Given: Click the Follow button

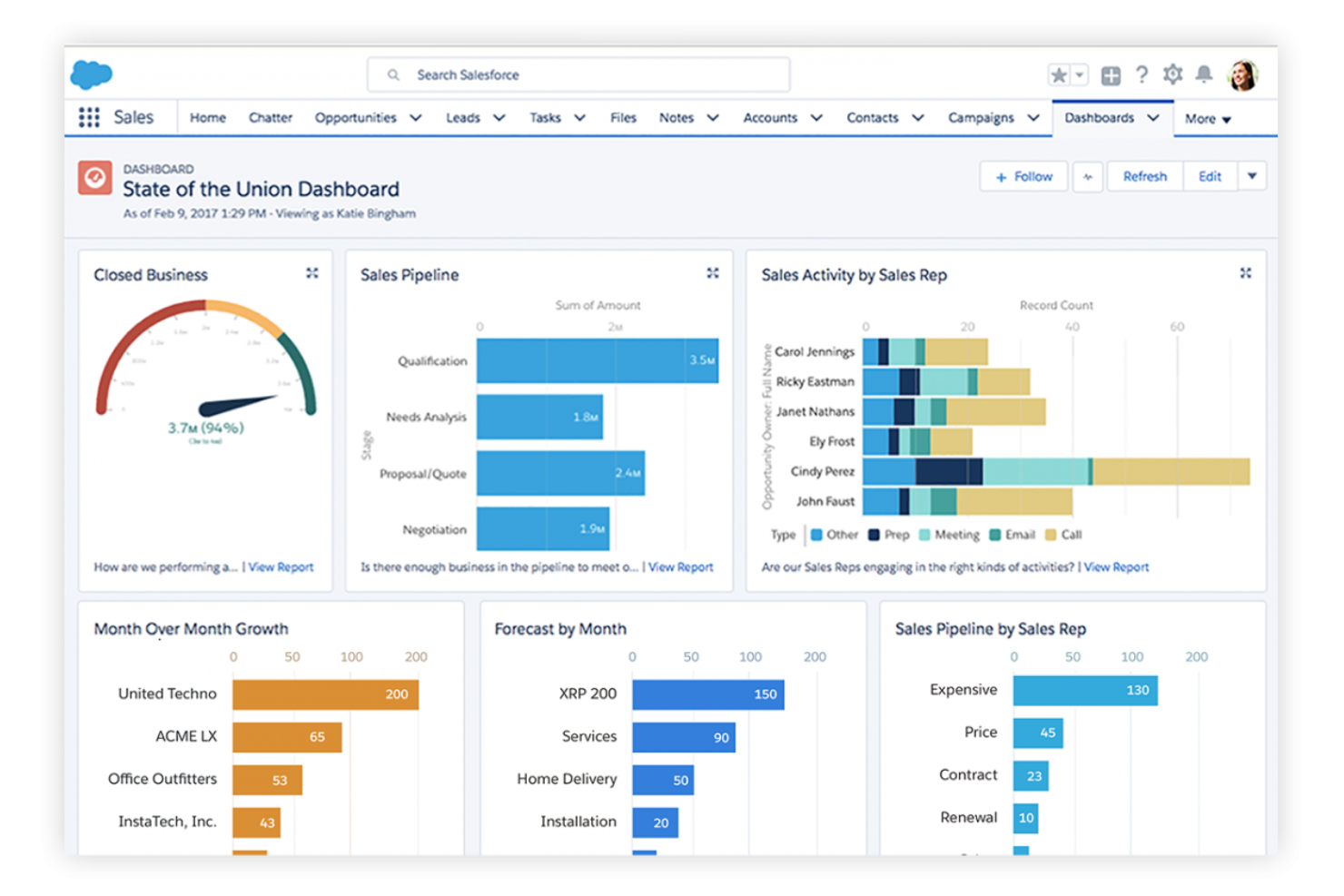Looking at the screenshot, I should (x=1024, y=176).
